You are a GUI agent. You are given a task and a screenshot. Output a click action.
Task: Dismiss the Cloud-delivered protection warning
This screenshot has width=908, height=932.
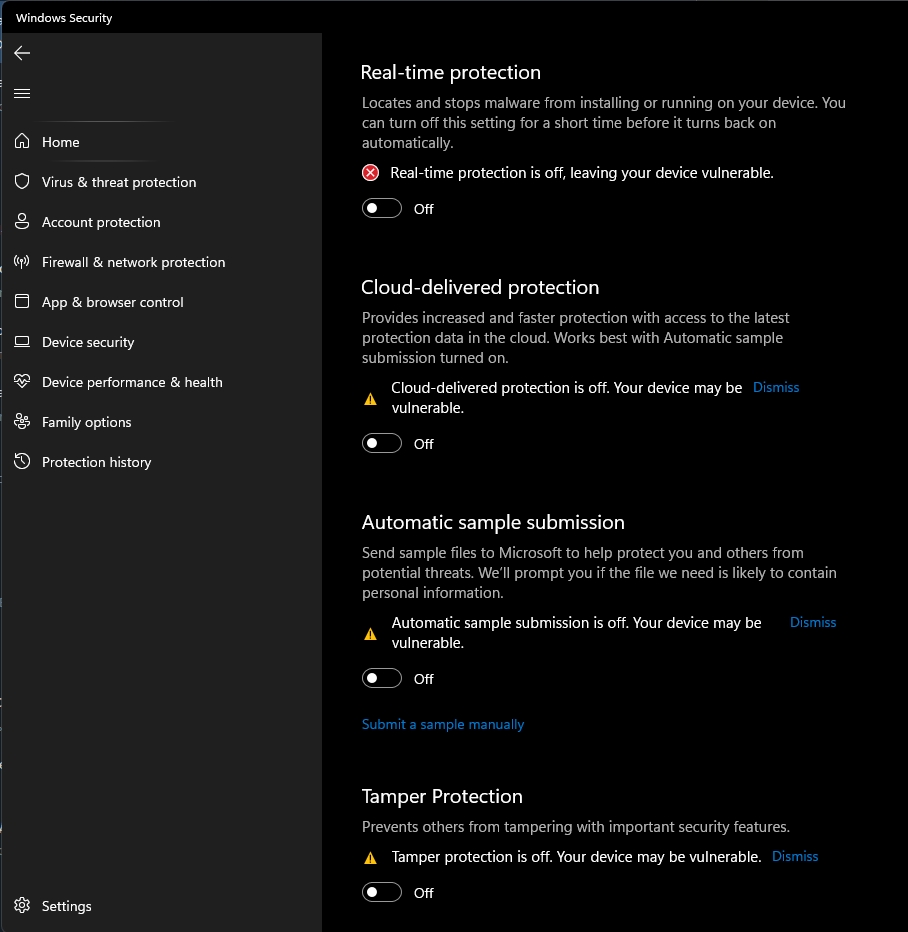click(776, 387)
